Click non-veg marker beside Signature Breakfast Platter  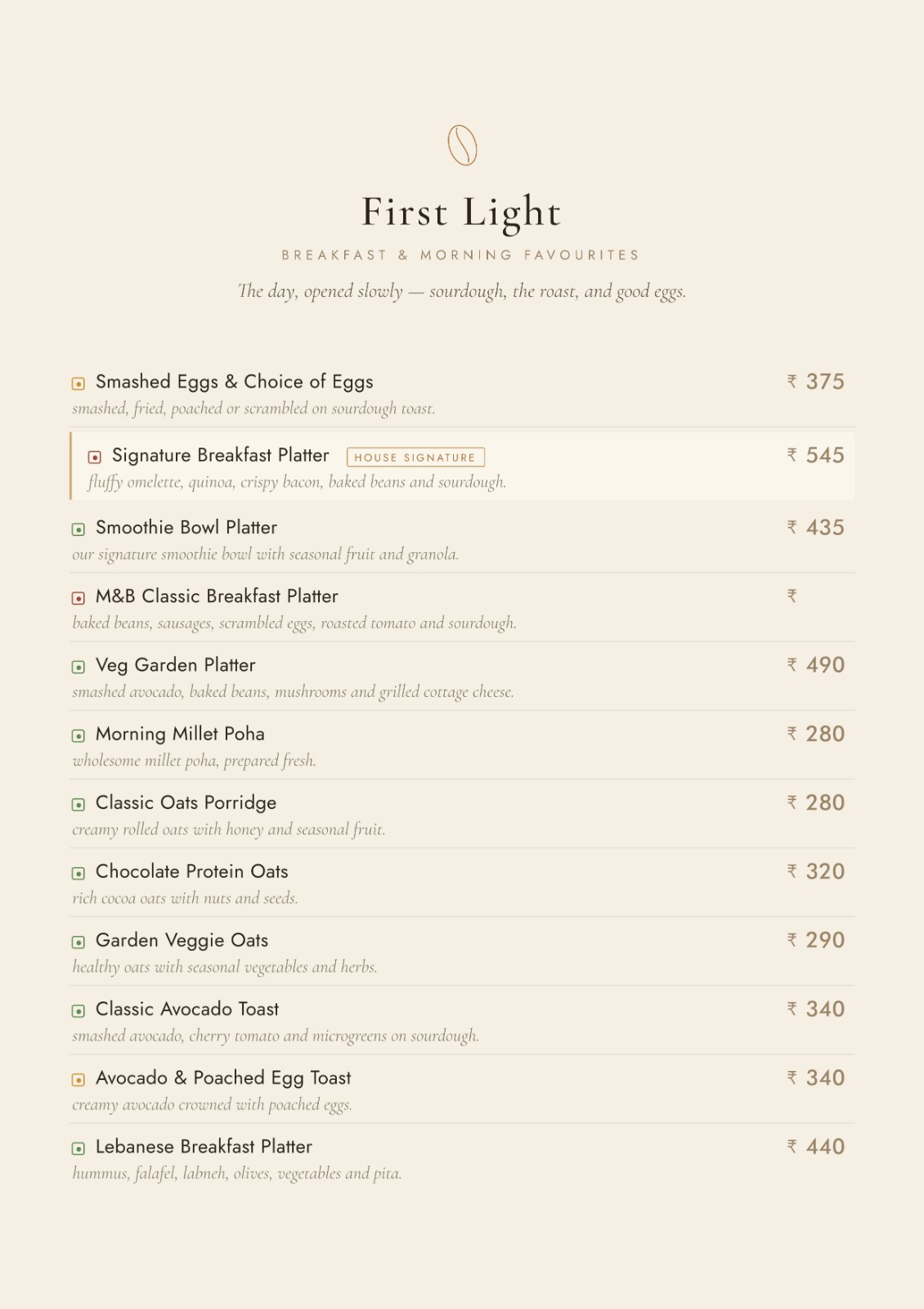click(x=95, y=457)
